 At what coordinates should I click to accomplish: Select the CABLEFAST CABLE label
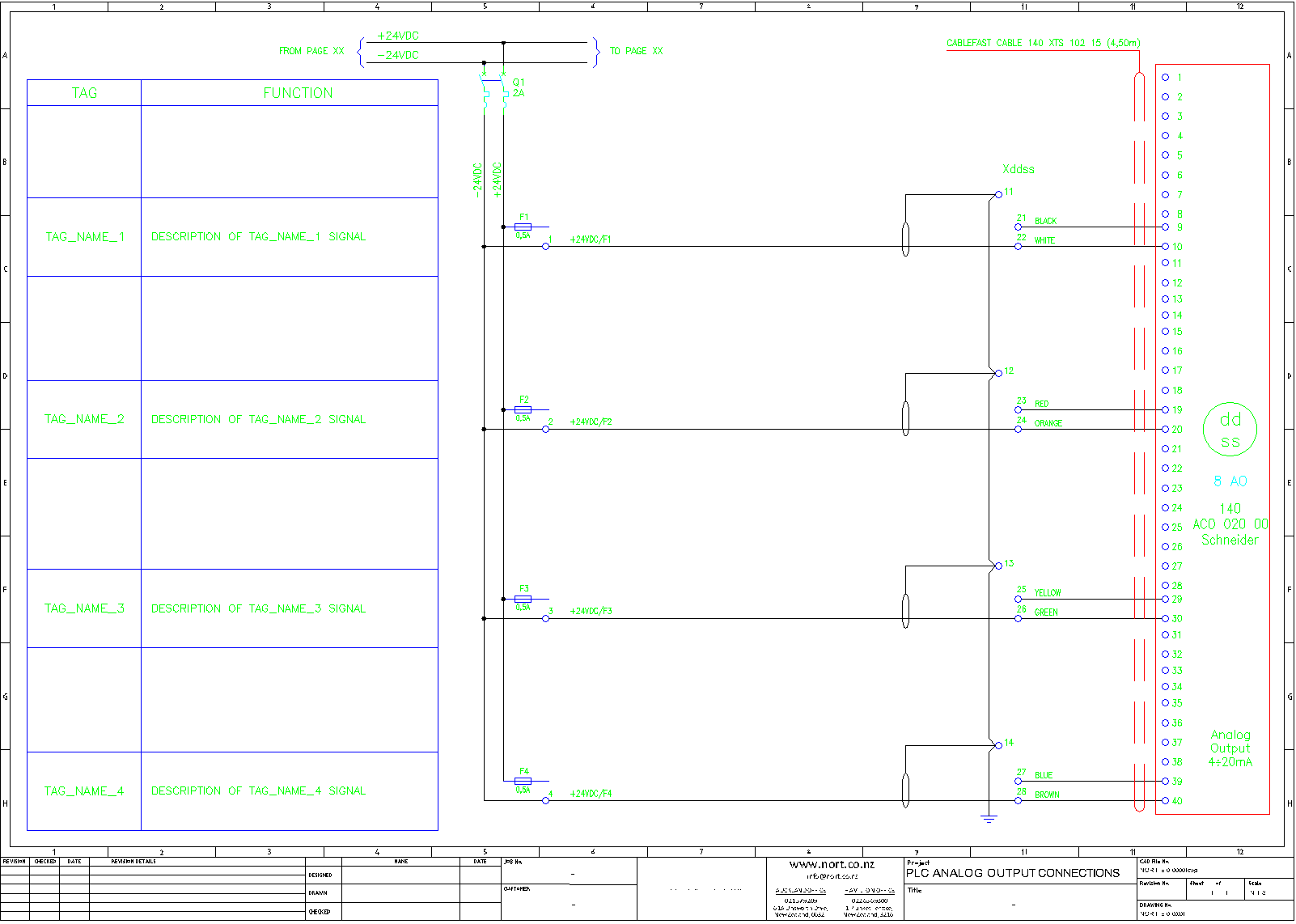(1043, 43)
